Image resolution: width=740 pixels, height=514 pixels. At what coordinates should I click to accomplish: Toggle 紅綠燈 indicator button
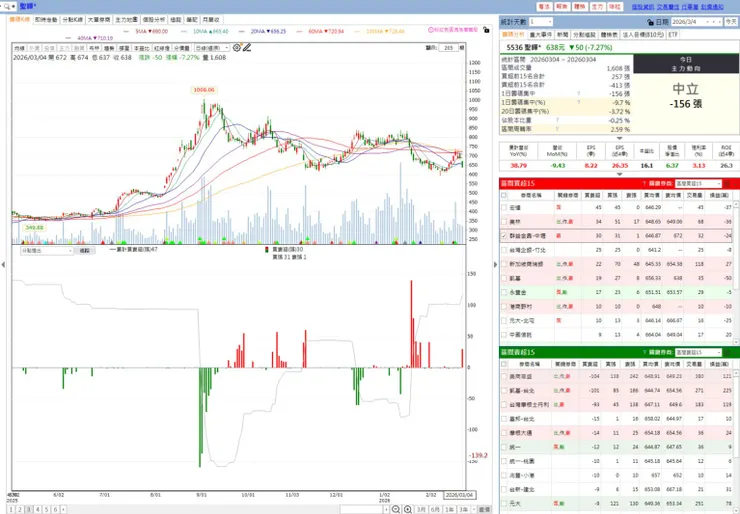pyautogui.click(x=162, y=48)
